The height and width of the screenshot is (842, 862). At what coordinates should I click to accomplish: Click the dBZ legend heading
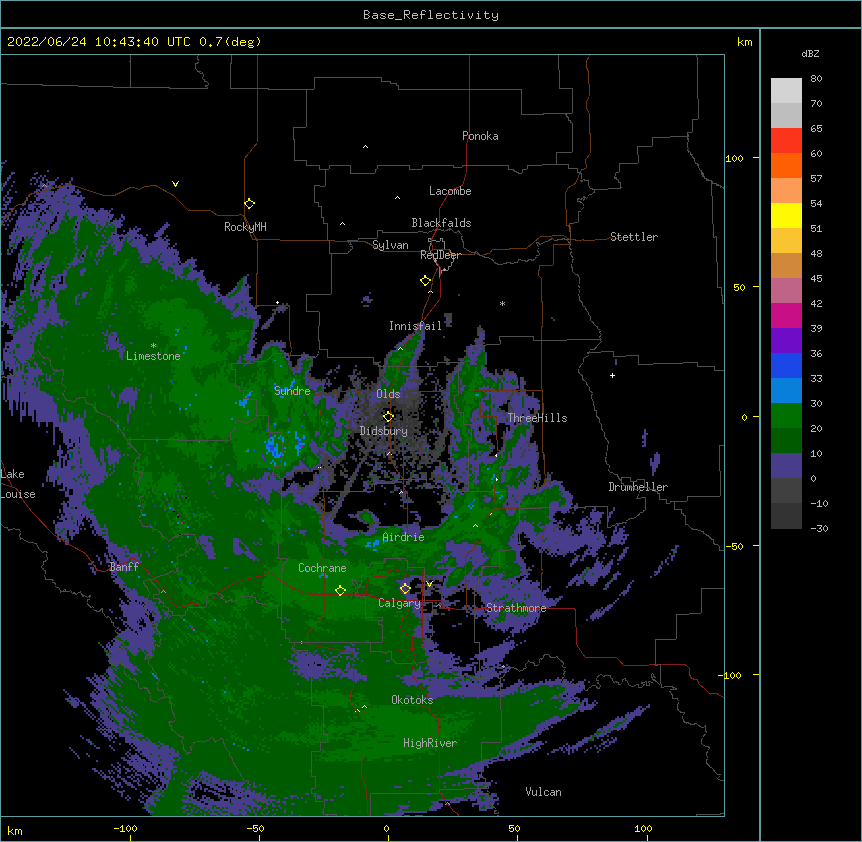click(x=810, y=53)
